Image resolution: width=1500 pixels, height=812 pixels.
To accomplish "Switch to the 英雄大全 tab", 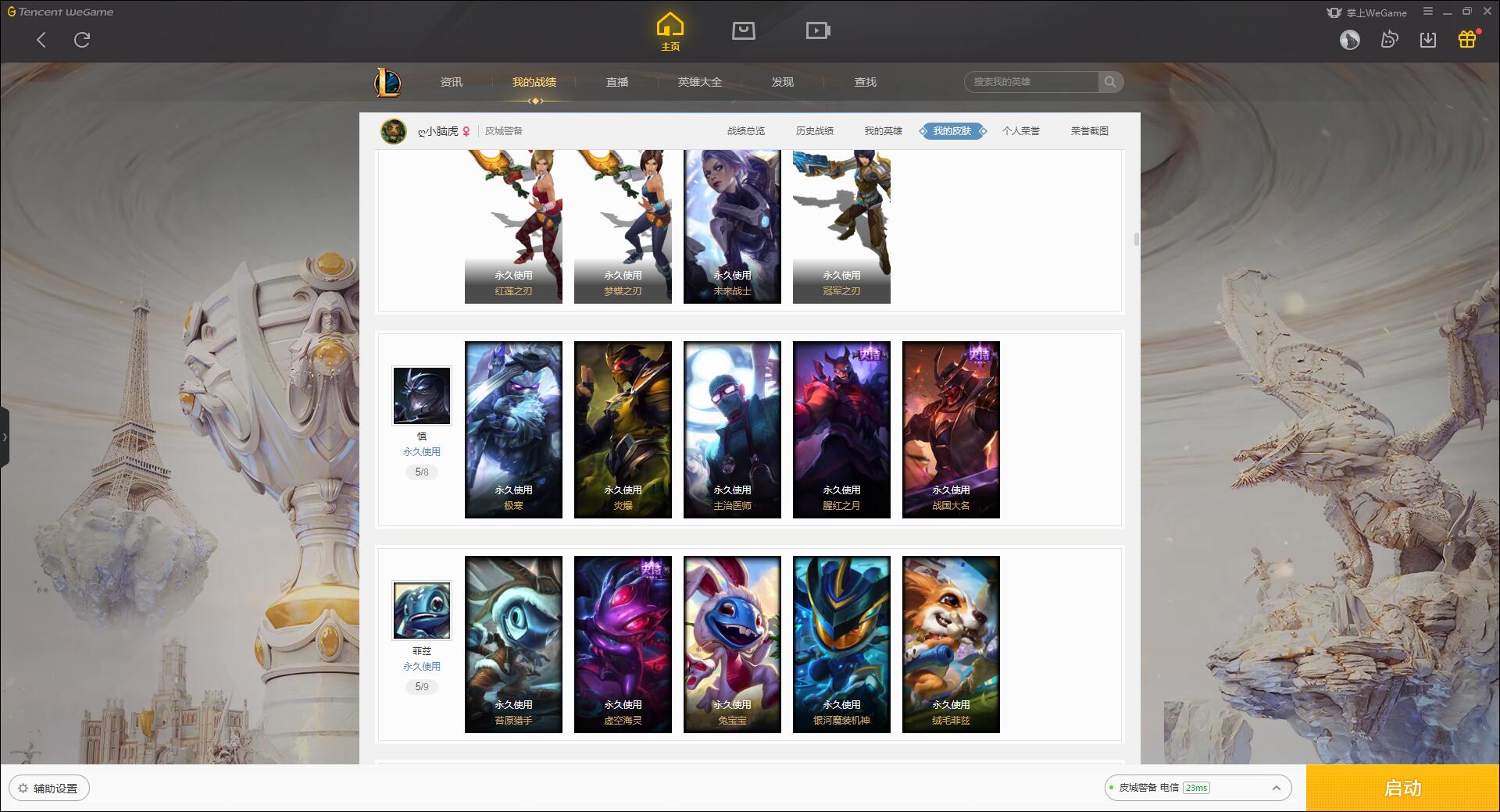I will (700, 82).
